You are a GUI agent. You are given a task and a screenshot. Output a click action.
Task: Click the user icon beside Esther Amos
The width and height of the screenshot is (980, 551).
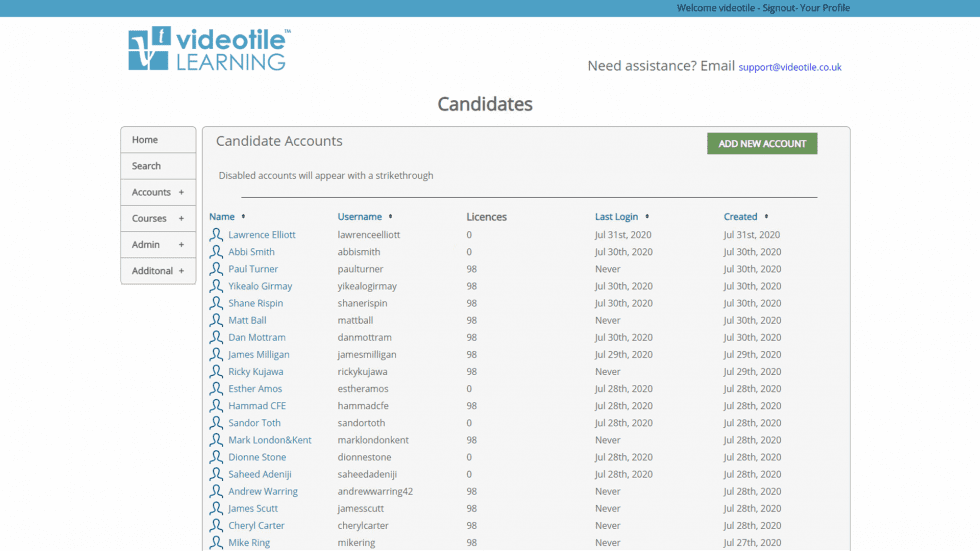coord(216,389)
